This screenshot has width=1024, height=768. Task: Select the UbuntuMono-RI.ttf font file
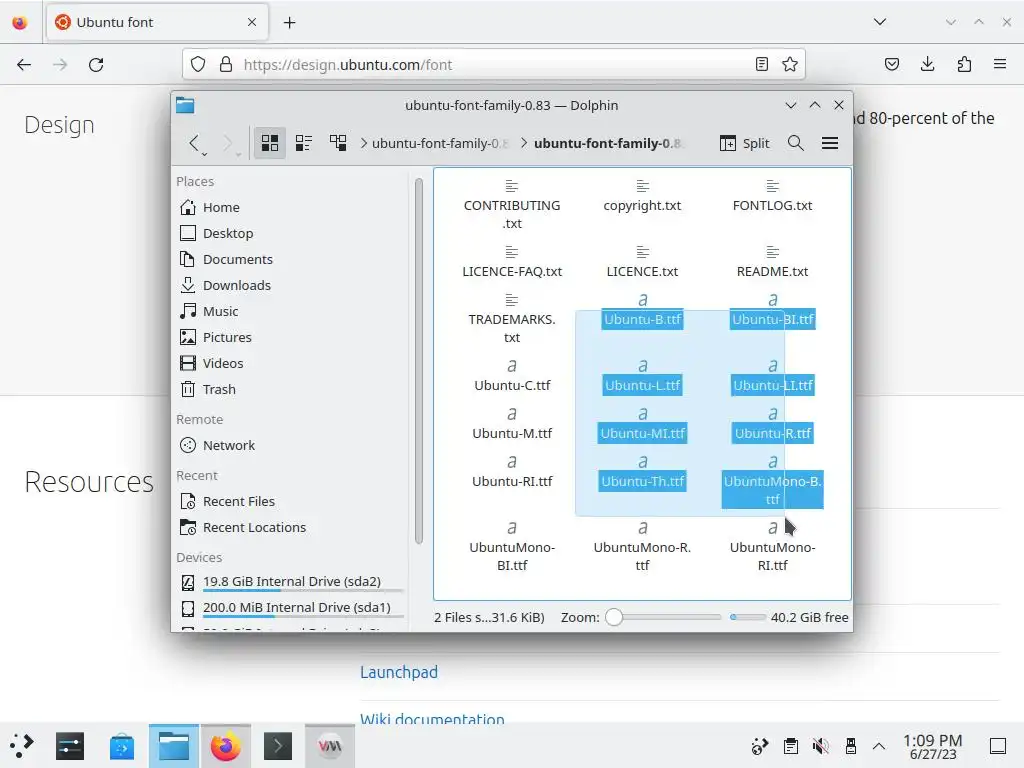(773, 547)
